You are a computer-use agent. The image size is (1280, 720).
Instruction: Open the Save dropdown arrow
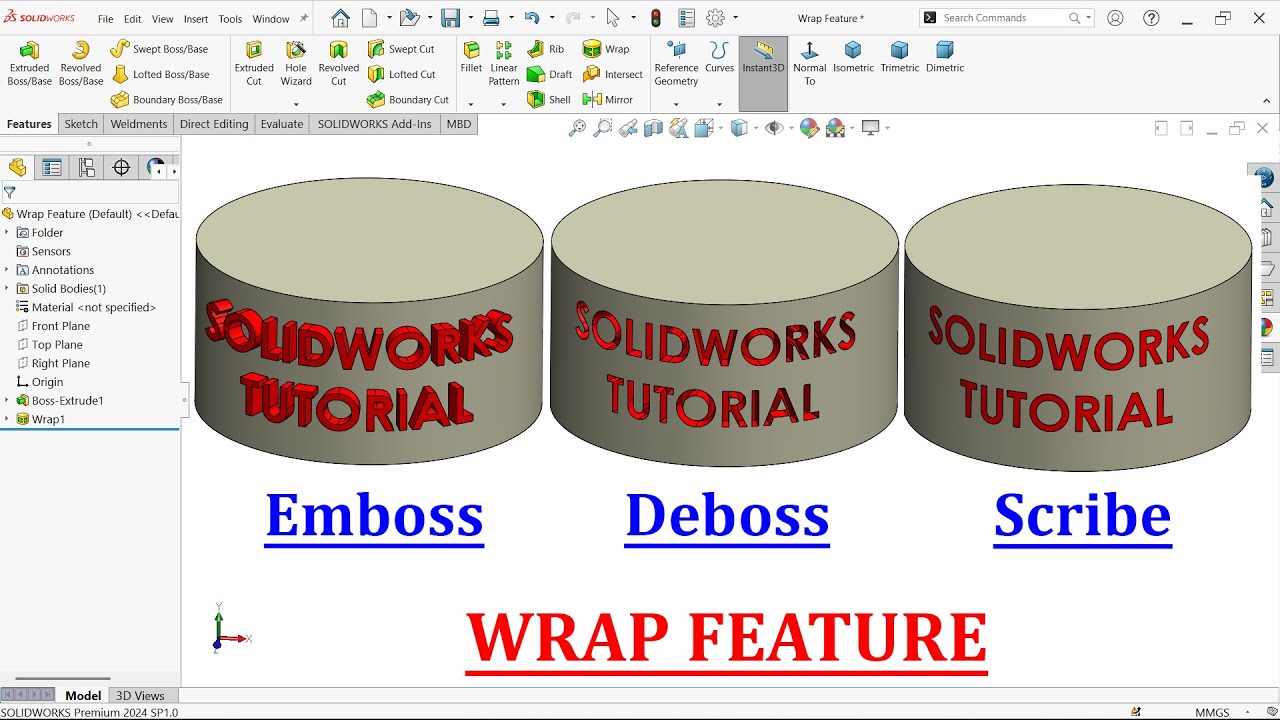(470, 18)
